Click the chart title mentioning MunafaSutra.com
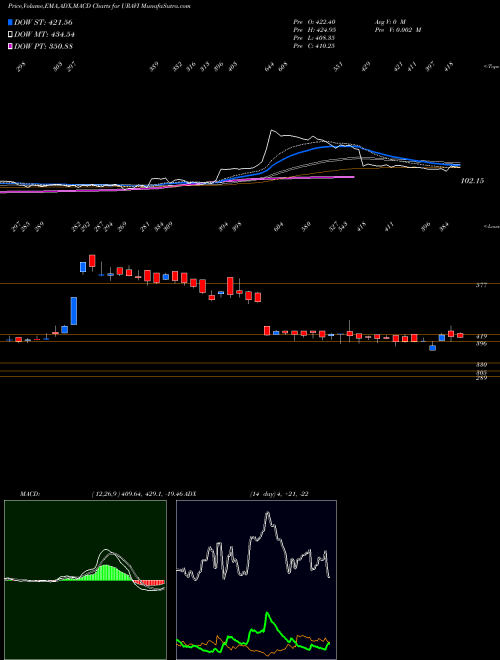500x660 pixels. tap(99, 6)
